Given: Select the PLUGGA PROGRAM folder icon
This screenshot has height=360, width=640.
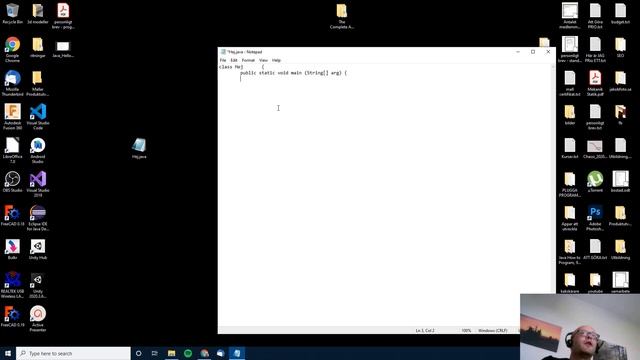Looking at the screenshot, I should (x=570, y=184).
